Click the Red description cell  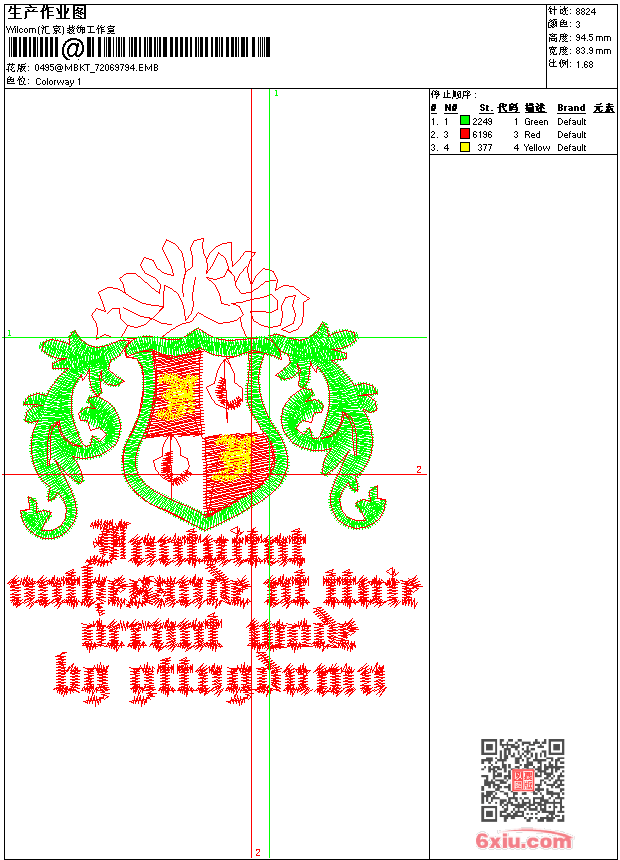click(x=532, y=135)
